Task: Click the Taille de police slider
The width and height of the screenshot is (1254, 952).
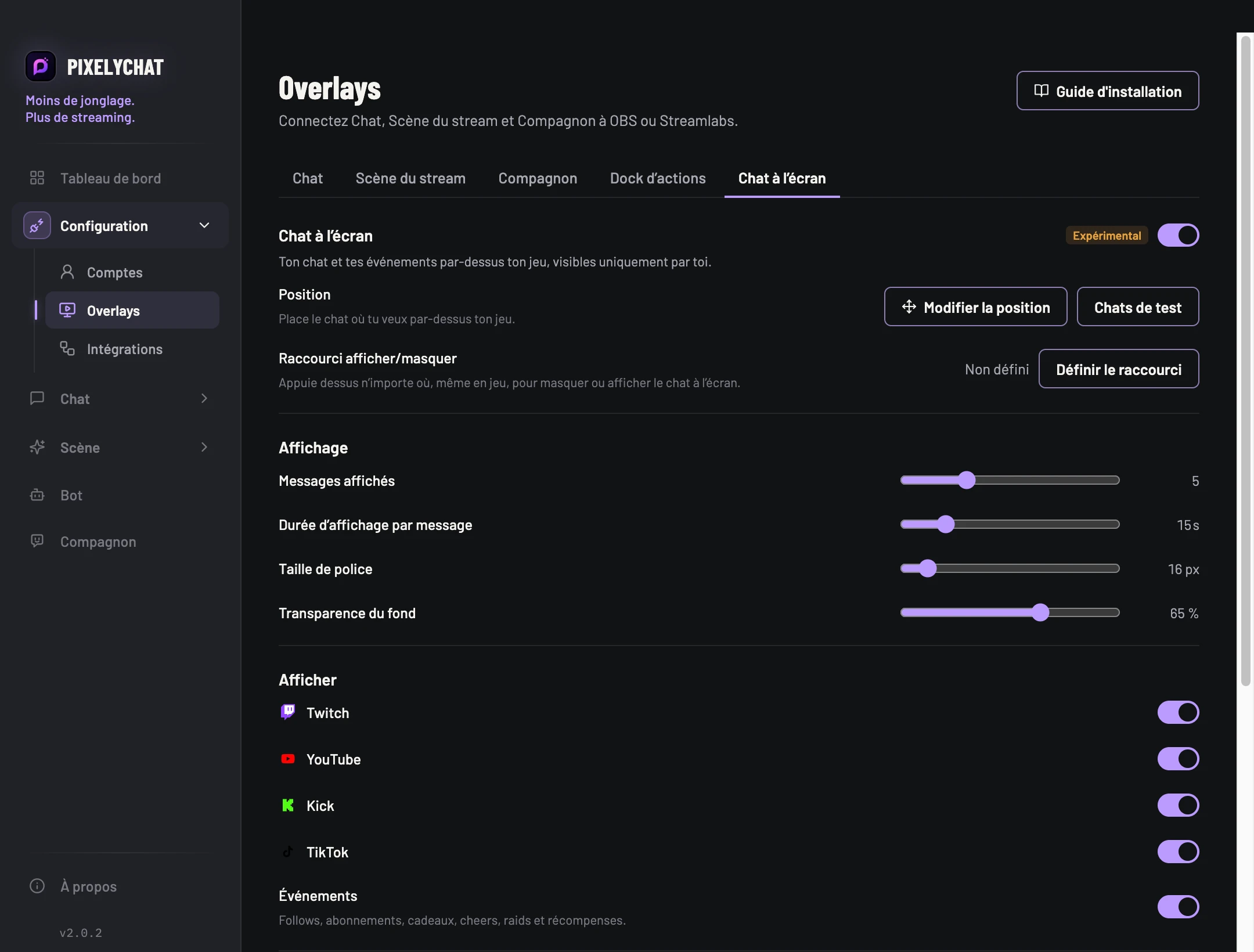Action: pyautogui.click(x=1010, y=568)
